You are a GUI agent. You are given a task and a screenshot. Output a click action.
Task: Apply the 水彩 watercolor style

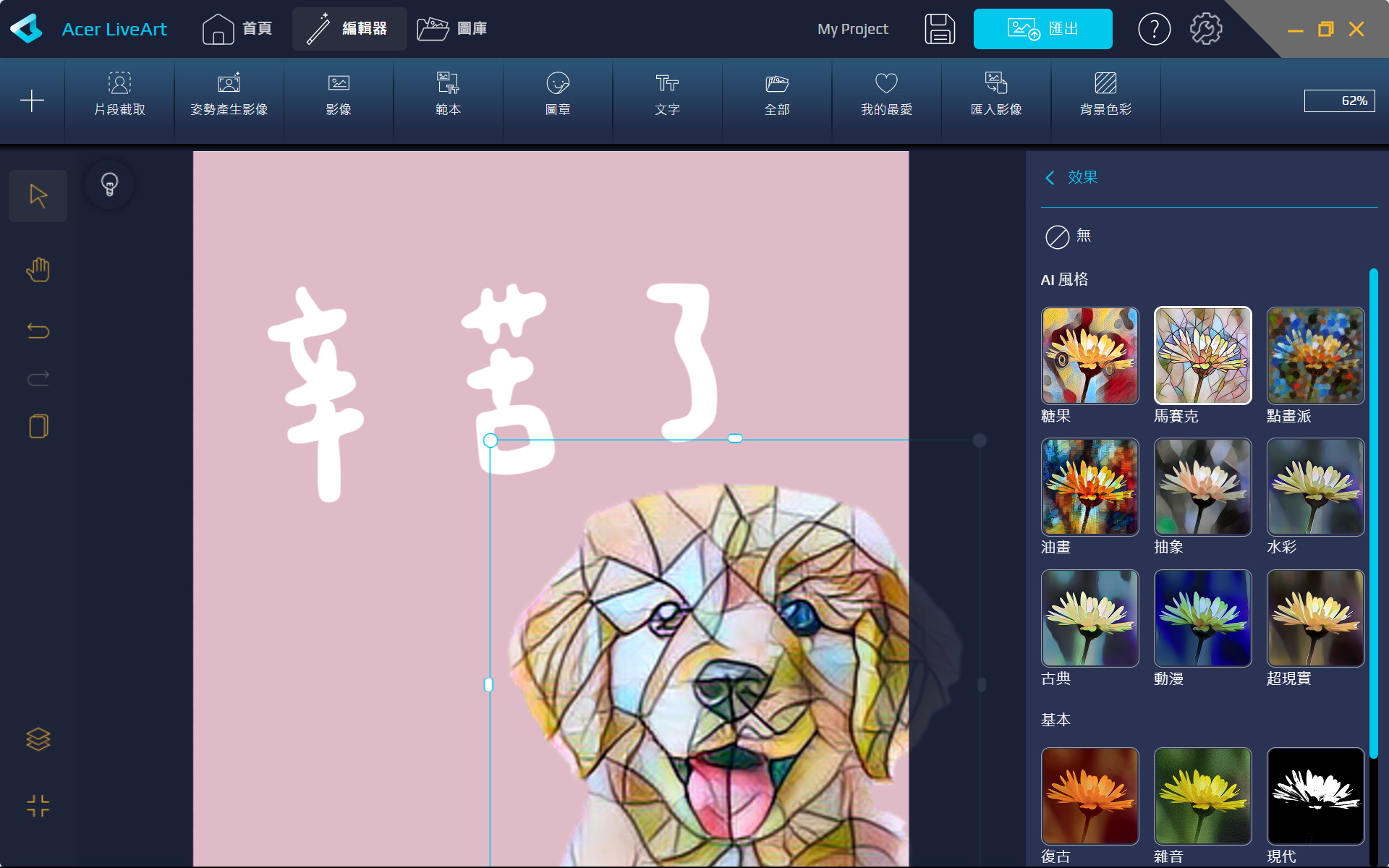point(1315,487)
